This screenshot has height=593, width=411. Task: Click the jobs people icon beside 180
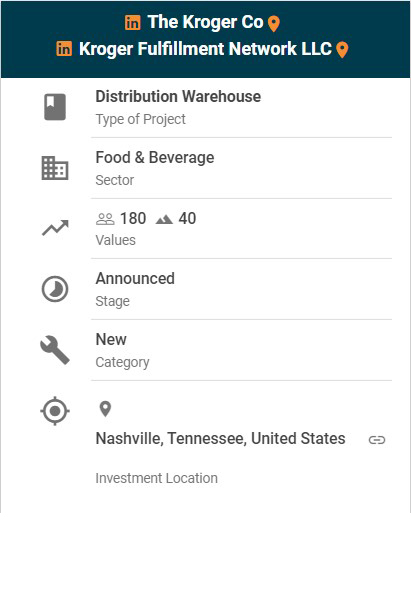(x=105, y=219)
